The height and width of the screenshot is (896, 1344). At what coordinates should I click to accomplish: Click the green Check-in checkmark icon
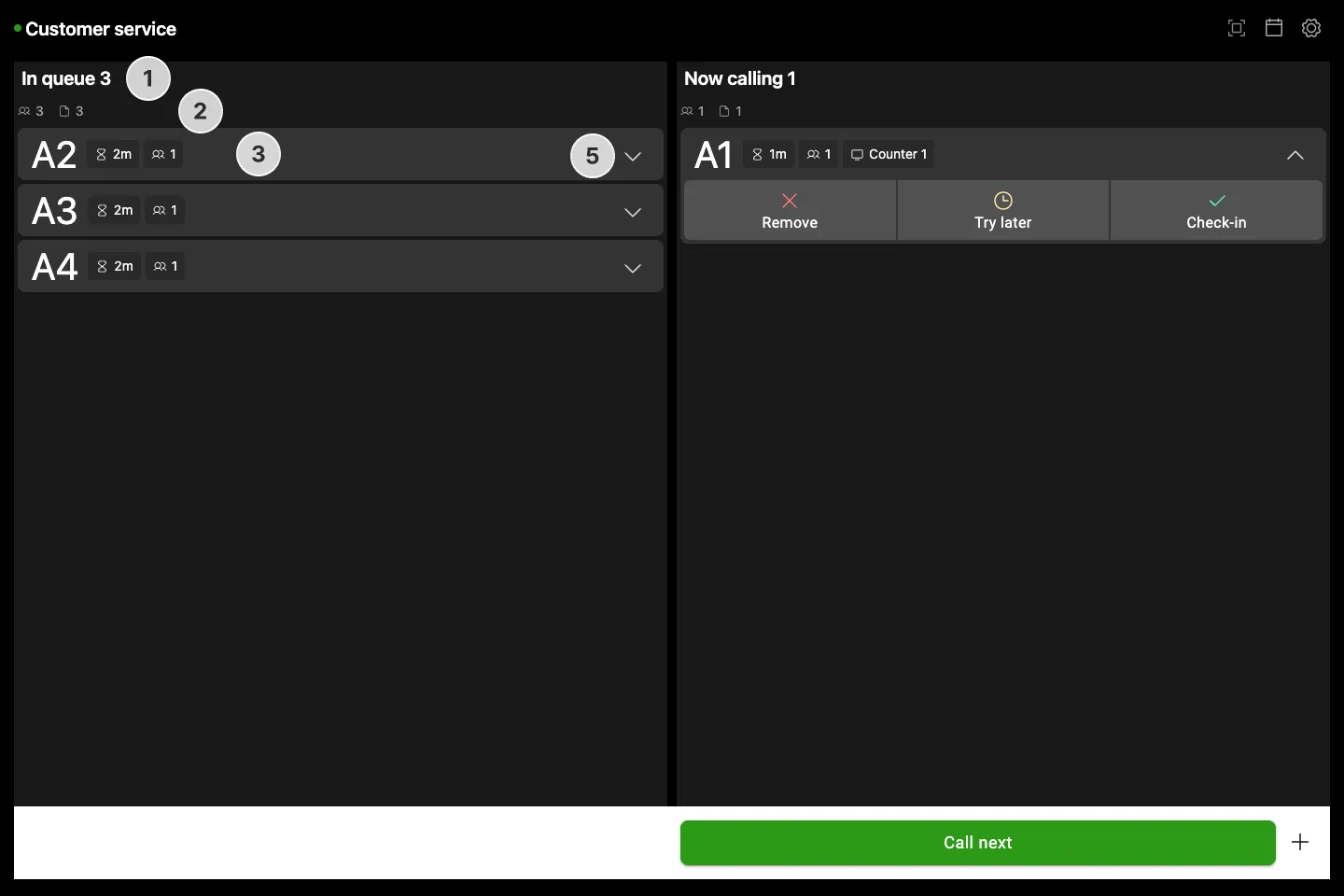click(x=1217, y=201)
